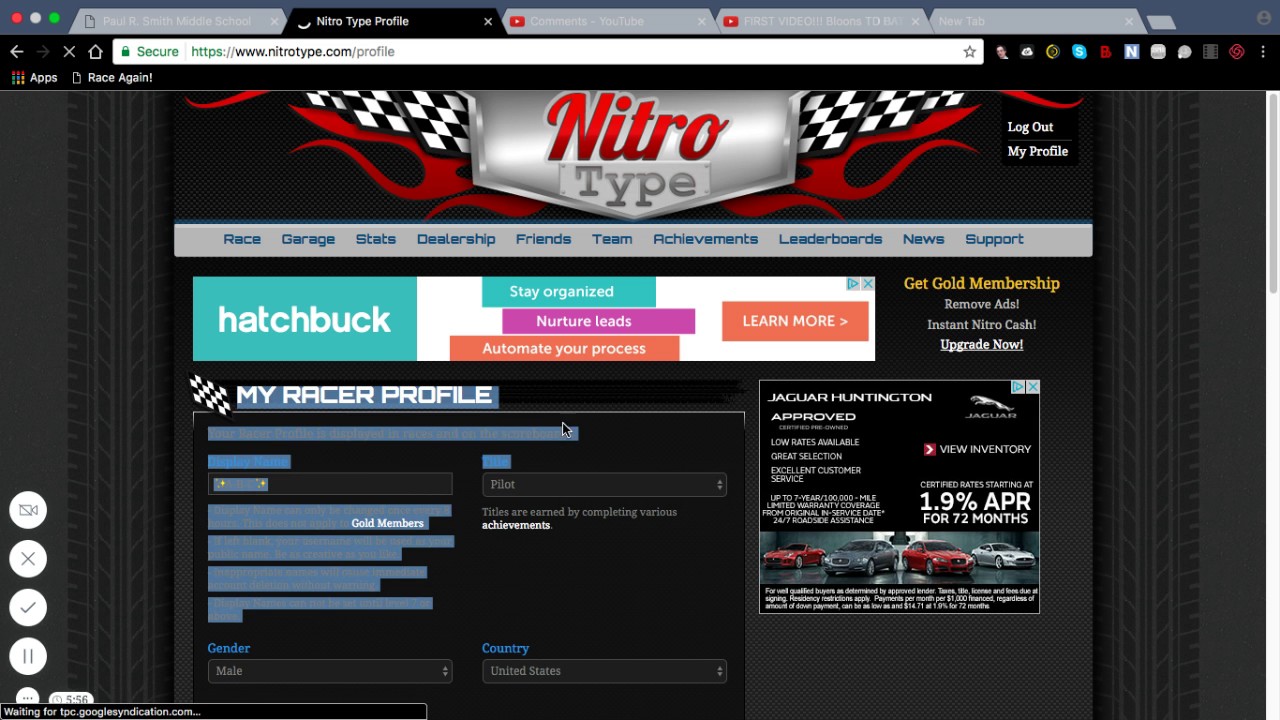Click the Gold Members link
The image size is (1280, 720).
387,523
